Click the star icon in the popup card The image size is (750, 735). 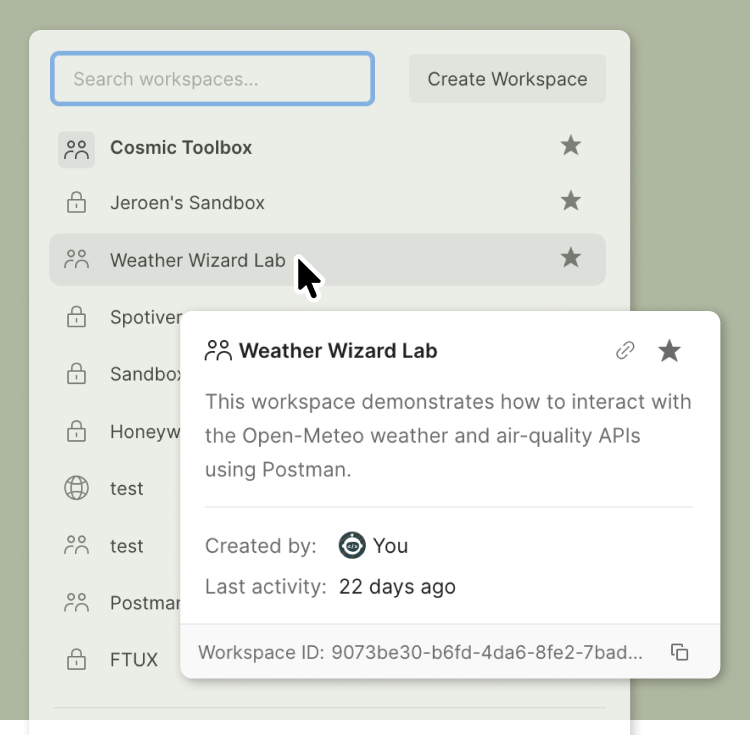(x=669, y=351)
